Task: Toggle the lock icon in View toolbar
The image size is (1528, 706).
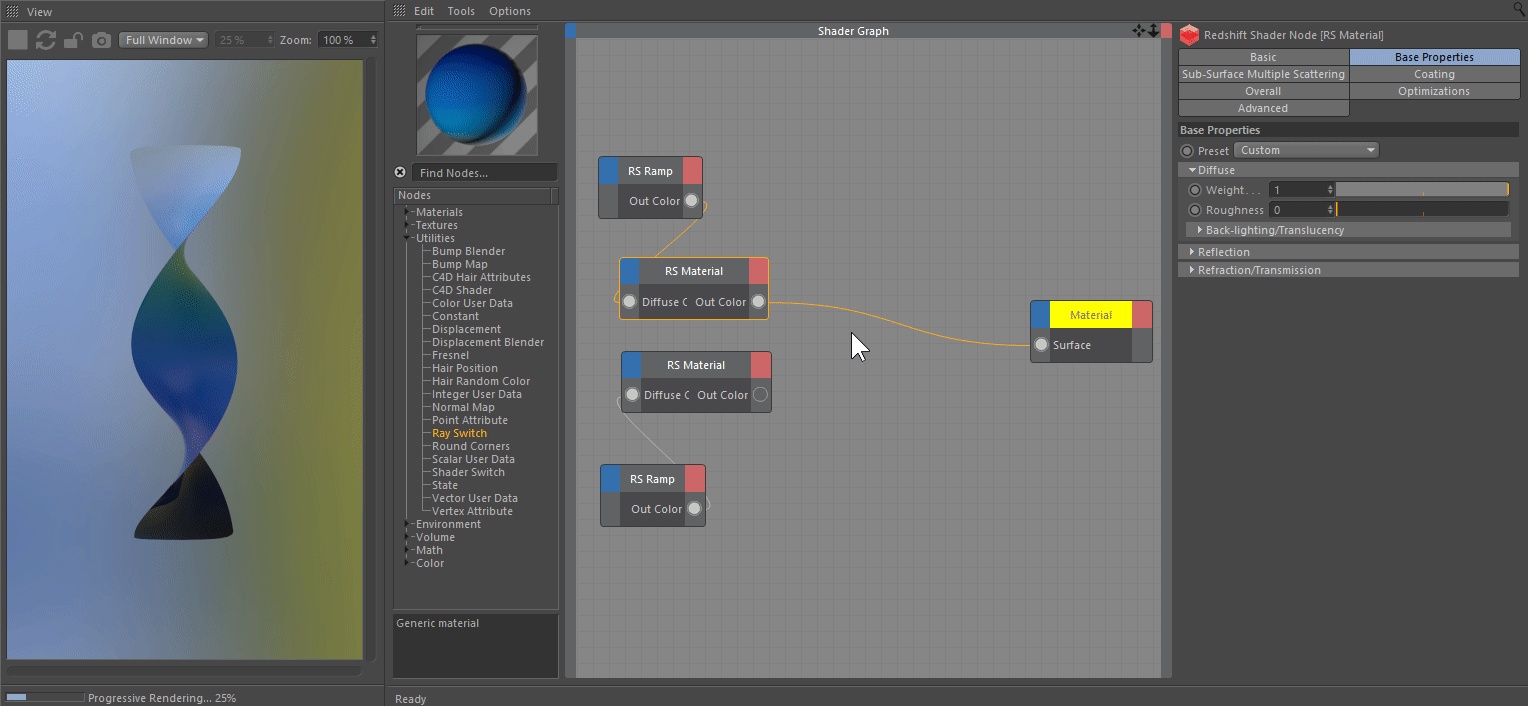Action: pos(73,40)
